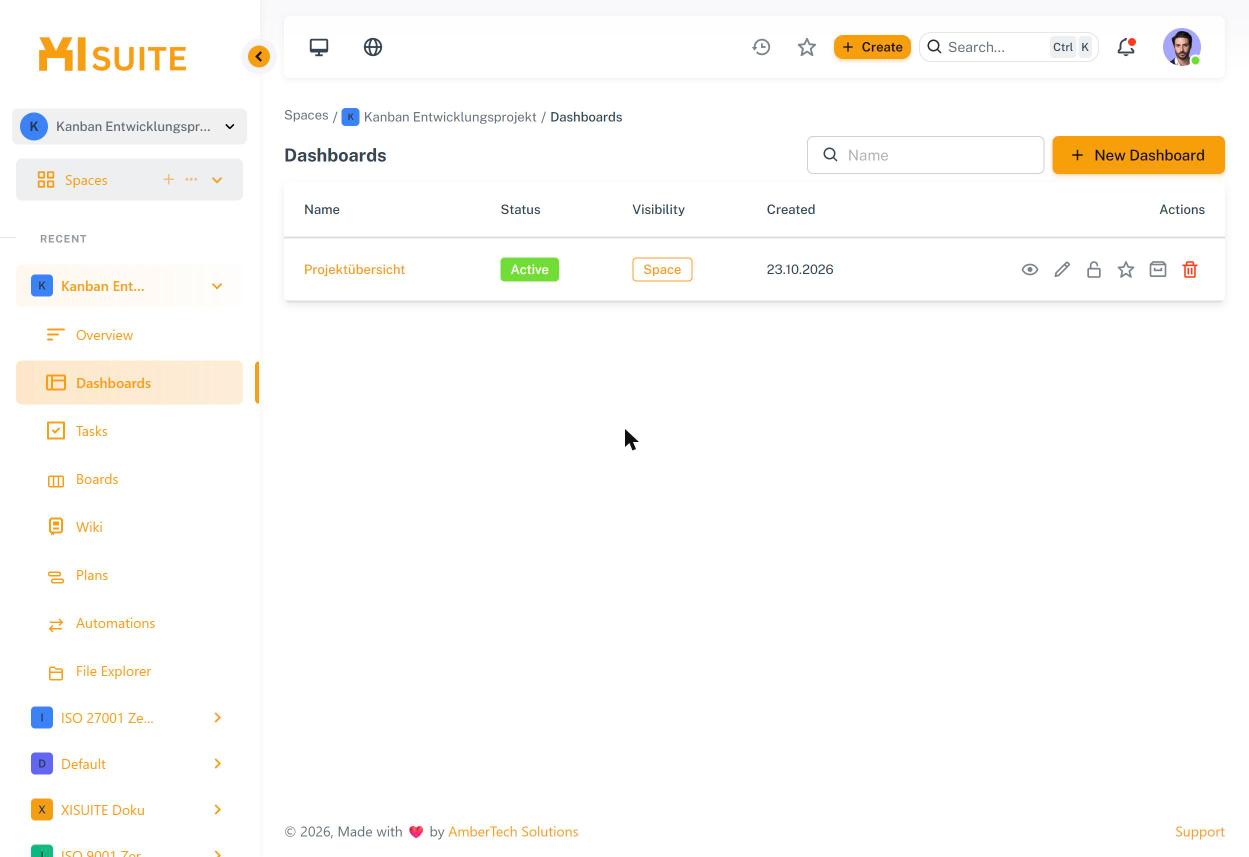Open the Projektübersicht dashboard link

click(354, 269)
